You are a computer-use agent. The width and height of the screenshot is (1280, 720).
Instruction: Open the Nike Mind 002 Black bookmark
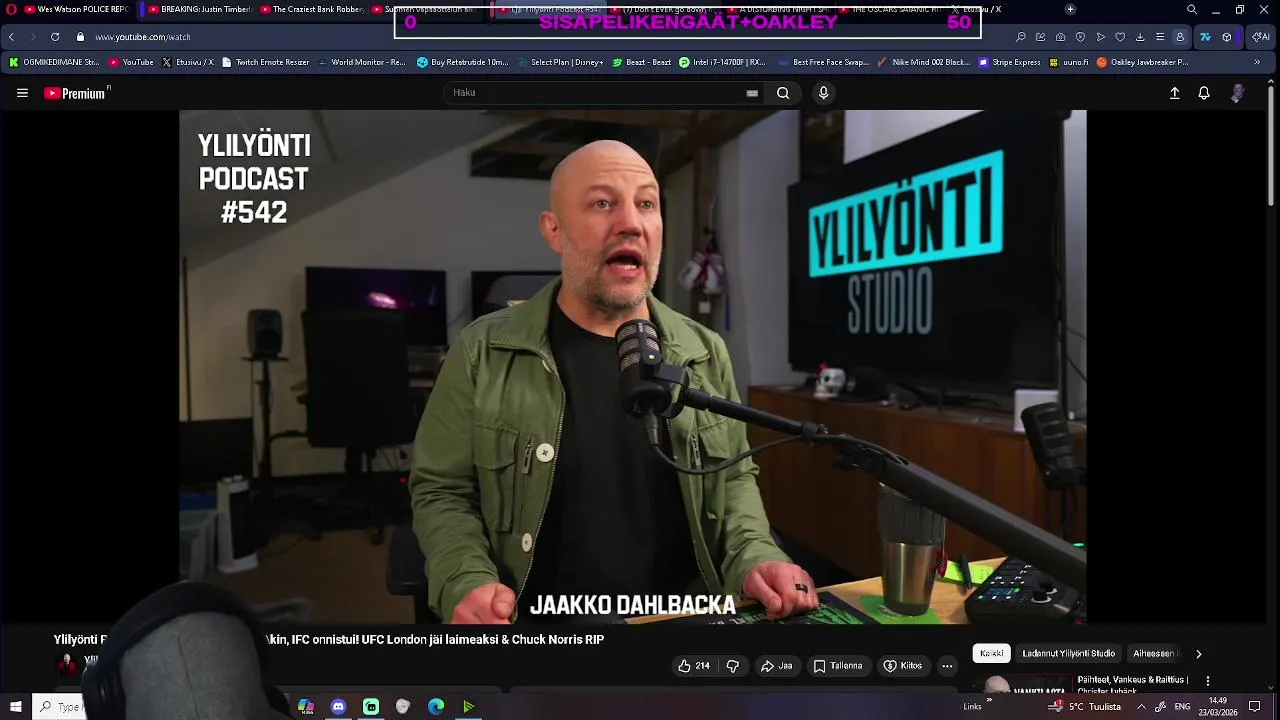tap(924, 62)
